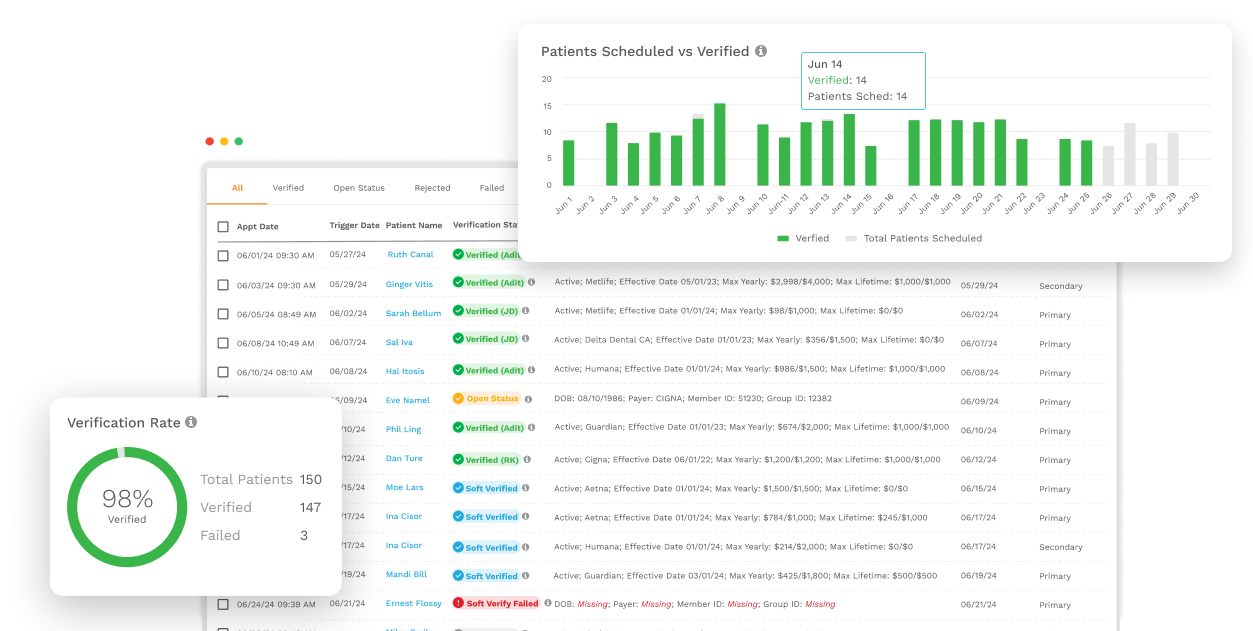Switch to the Open Status tab
This screenshot has width=1253, height=631.
(x=359, y=188)
